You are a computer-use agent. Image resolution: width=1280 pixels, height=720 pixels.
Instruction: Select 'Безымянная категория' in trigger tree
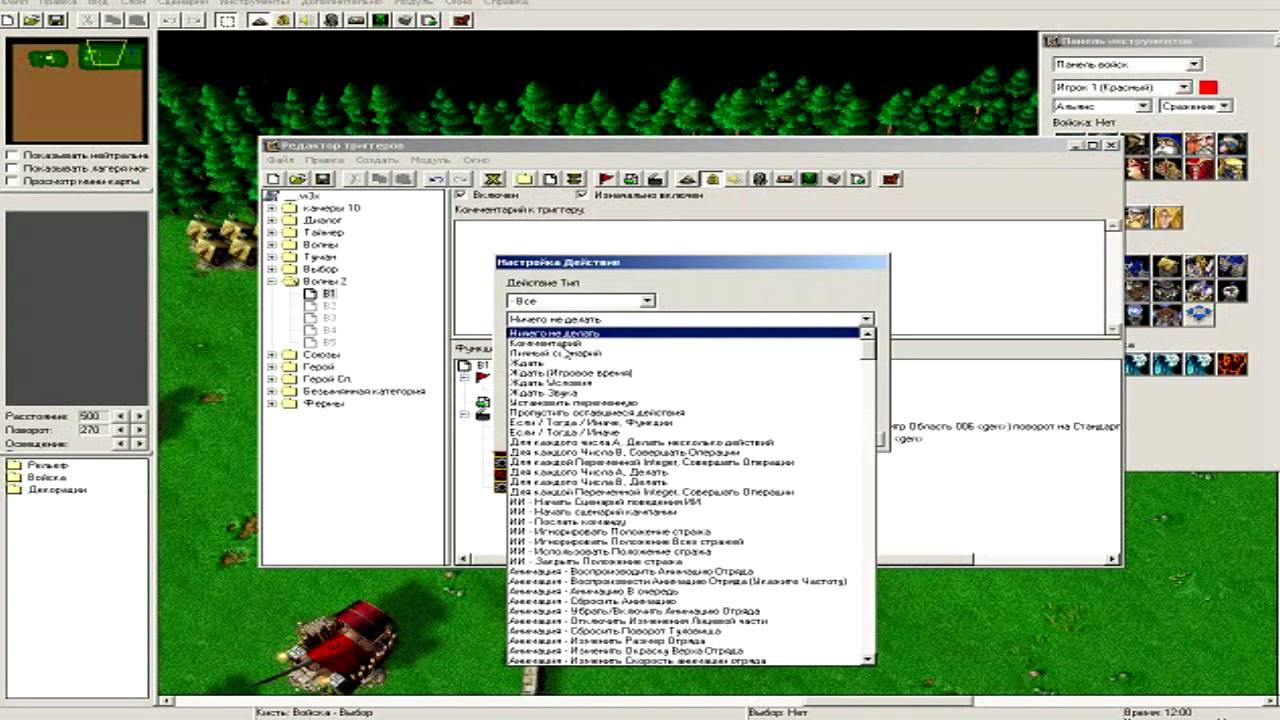click(365, 391)
